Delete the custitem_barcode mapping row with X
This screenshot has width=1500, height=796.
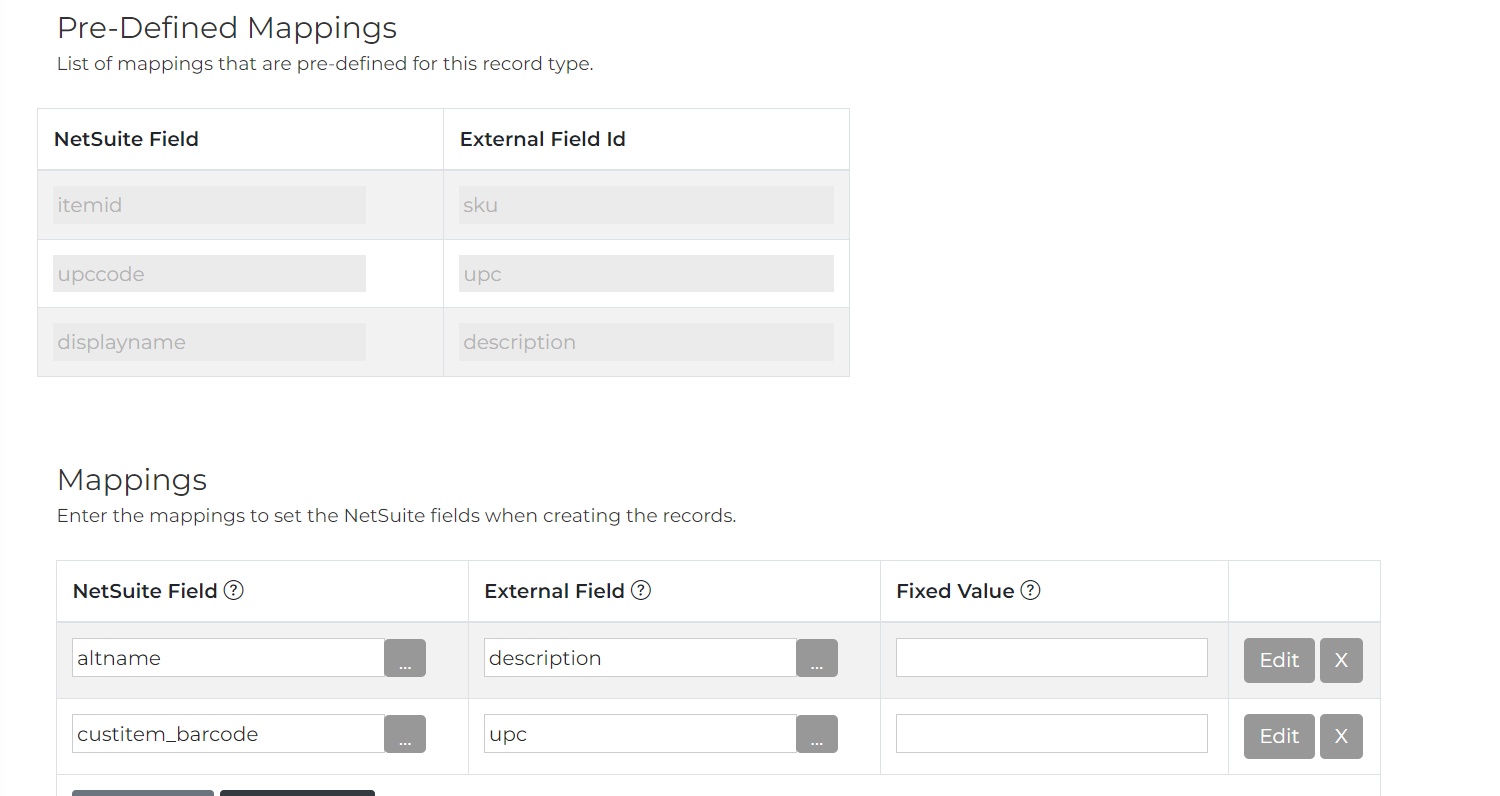coord(1341,736)
